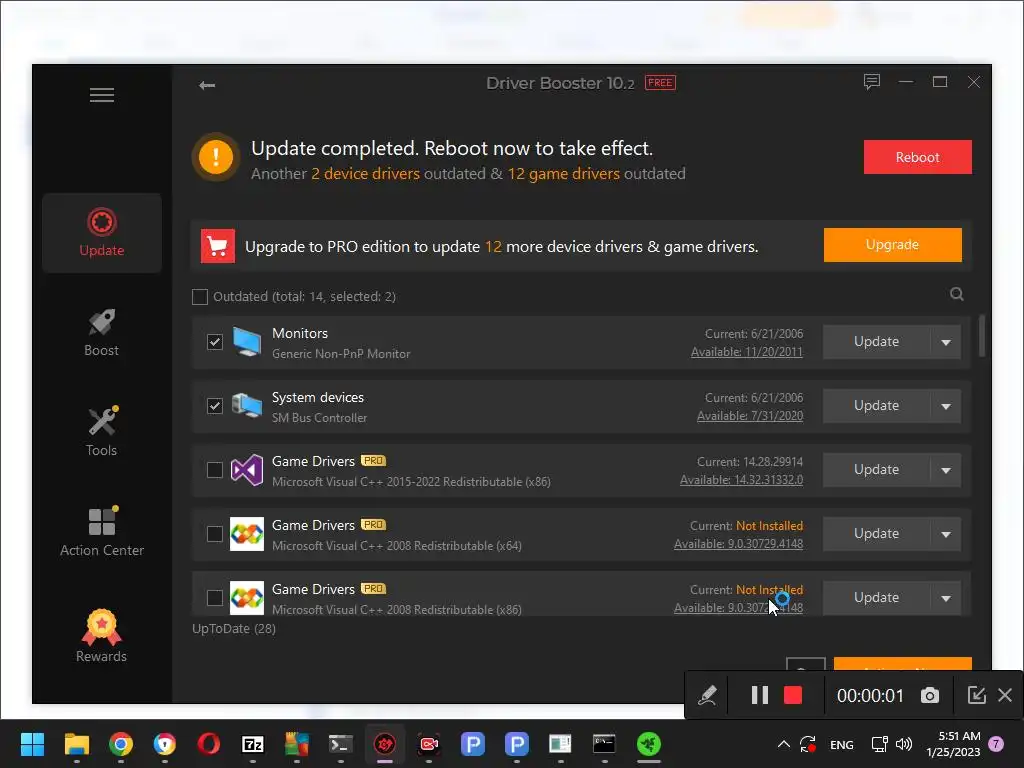This screenshot has width=1024, height=768.
Task: Open Google Chrome from taskbar
Action: (121, 744)
